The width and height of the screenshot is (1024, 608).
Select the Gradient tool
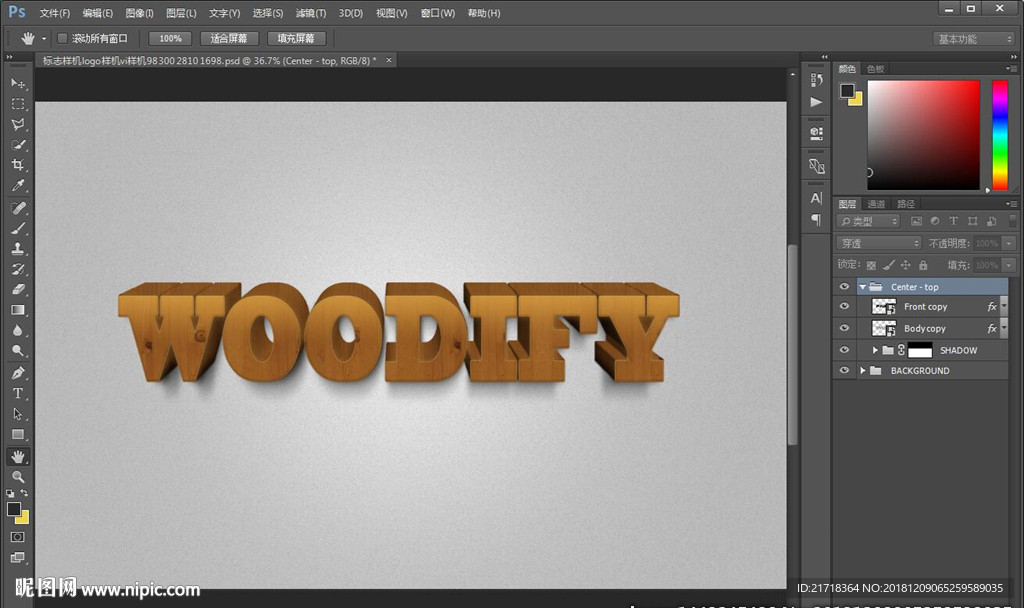(x=18, y=310)
